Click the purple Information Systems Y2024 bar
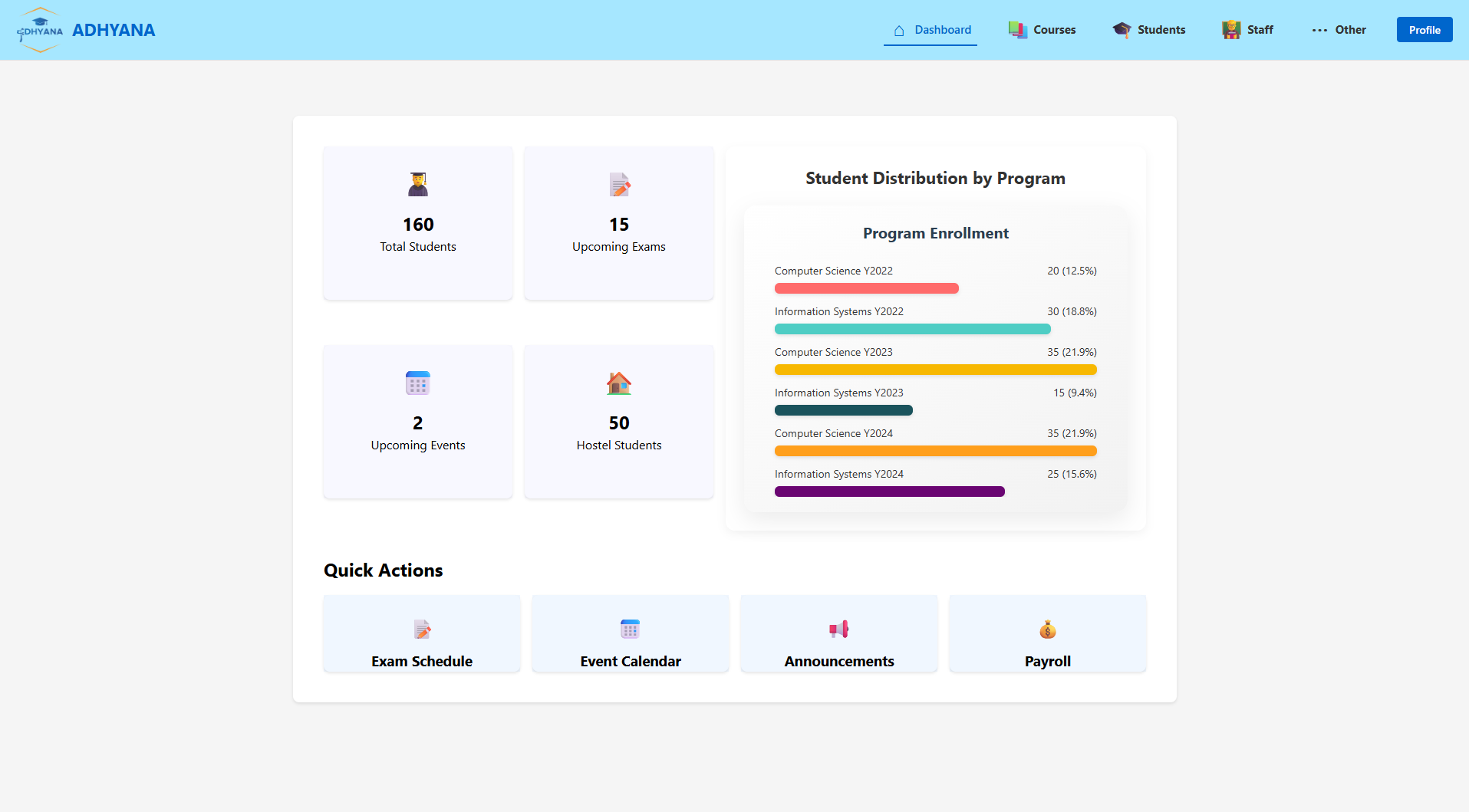This screenshot has height=812, width=1469. [890, 491]
